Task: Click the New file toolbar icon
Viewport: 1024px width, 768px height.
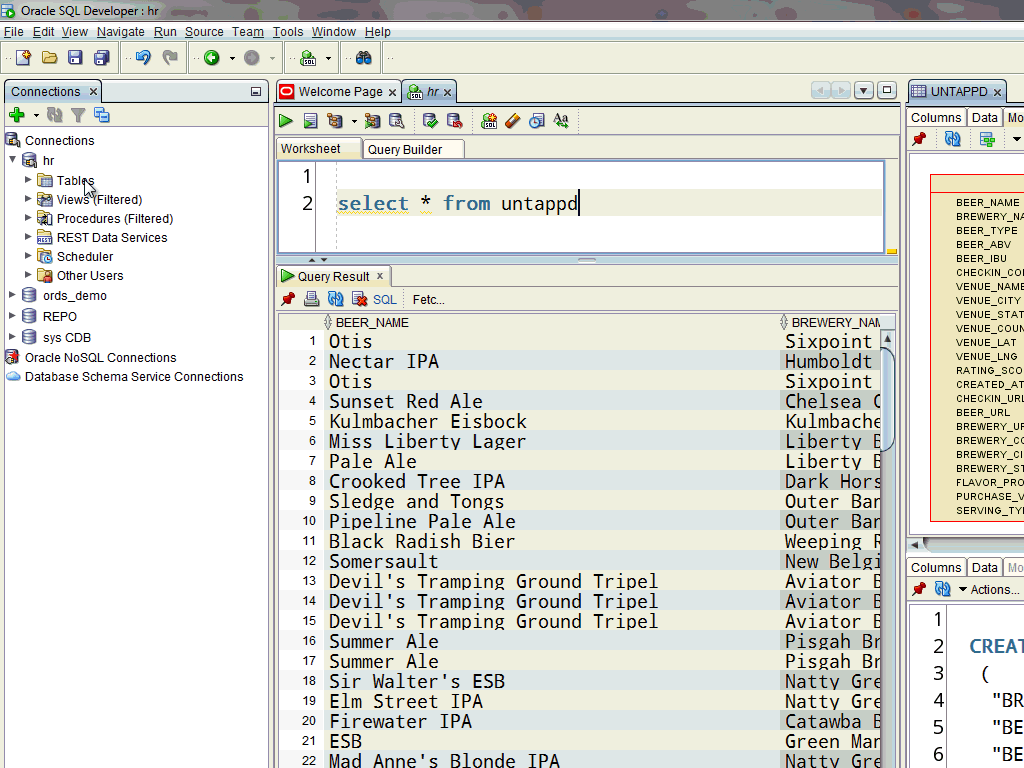Action: 24,58
